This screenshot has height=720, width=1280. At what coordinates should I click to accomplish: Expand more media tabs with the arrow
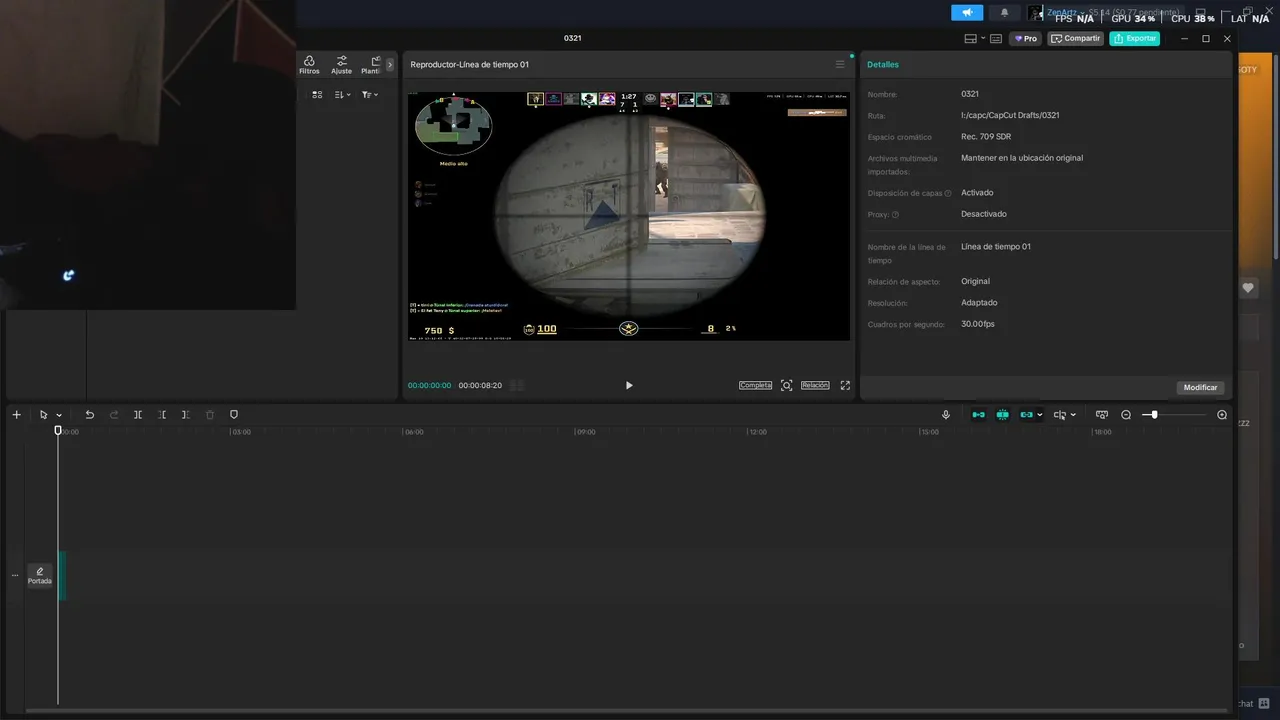[x=390, y=65]
